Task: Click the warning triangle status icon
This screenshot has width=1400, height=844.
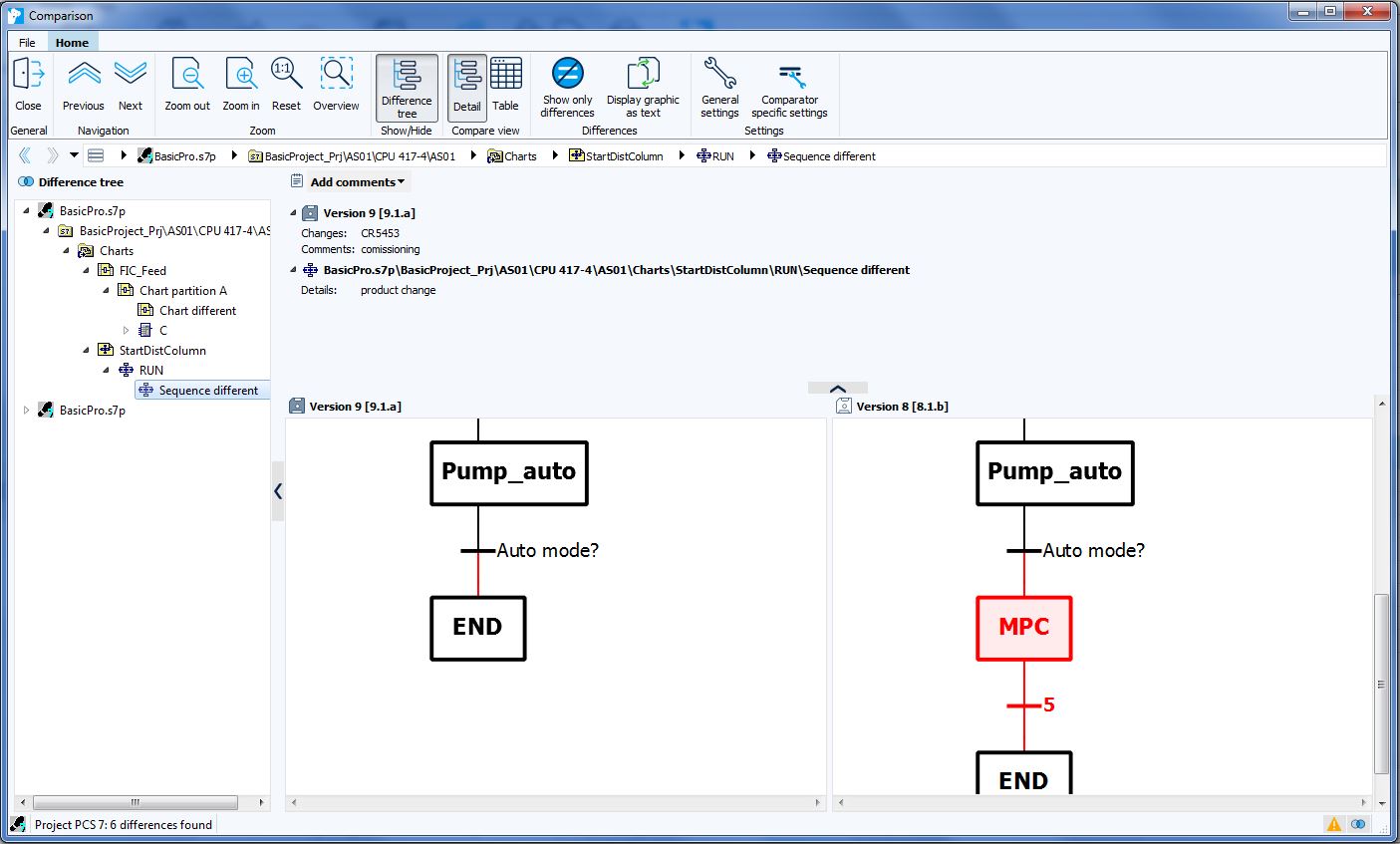Action: 1334,824
